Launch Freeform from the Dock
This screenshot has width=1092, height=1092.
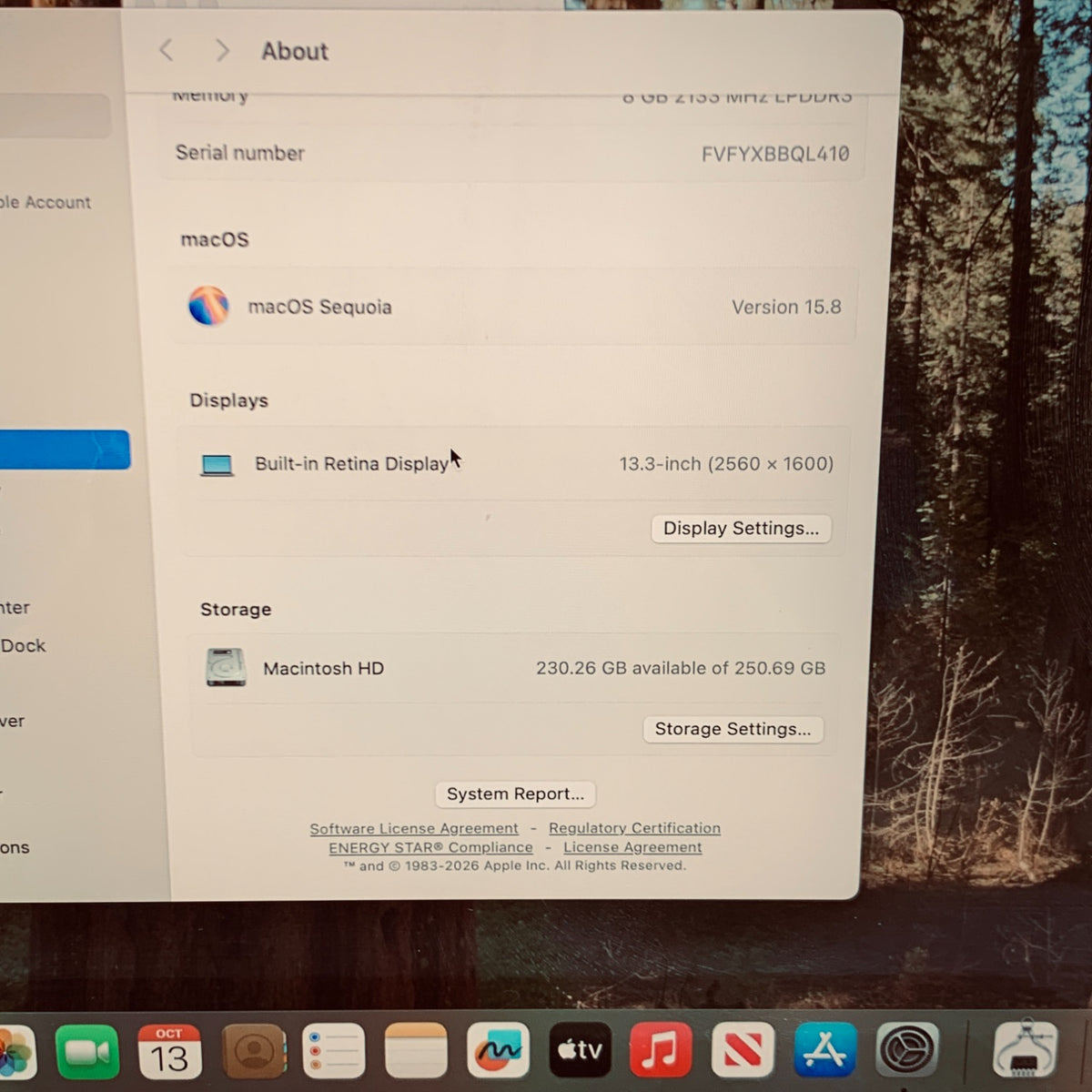(x=498, y=1052)
